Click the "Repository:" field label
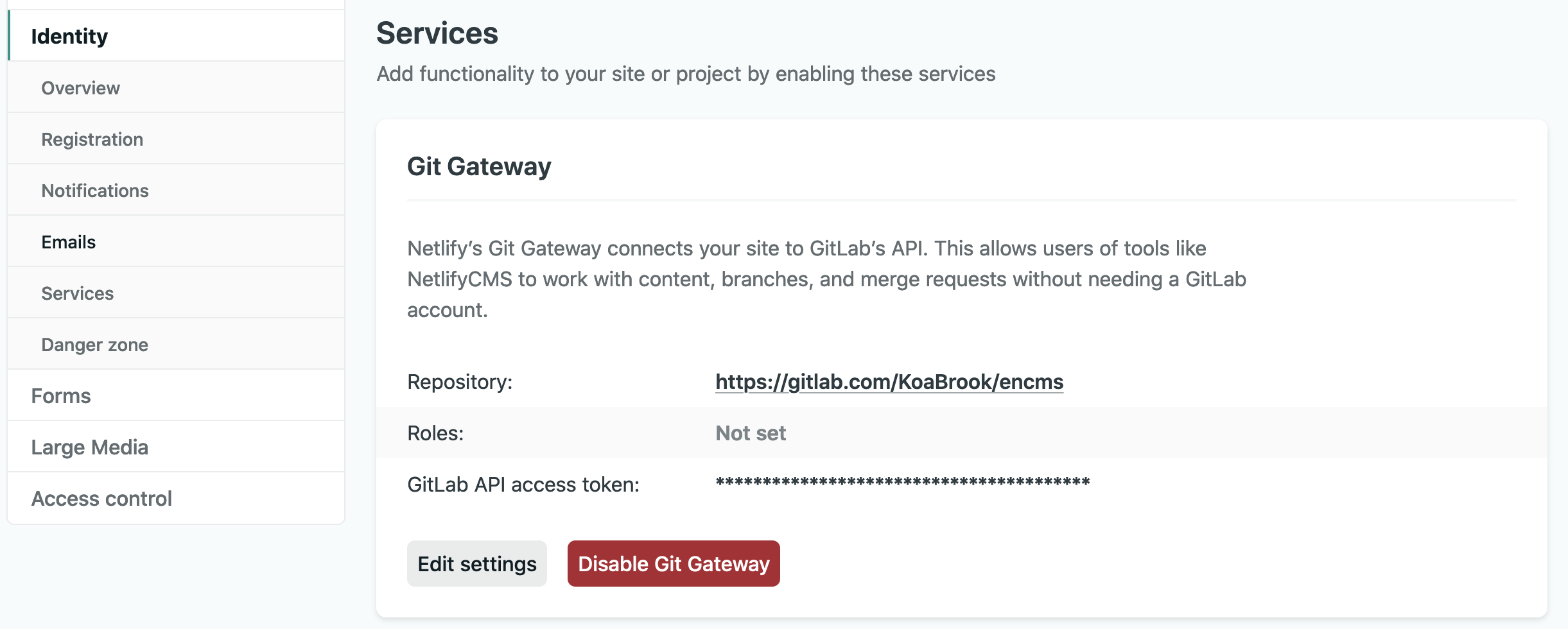This screenshot has height=629, width=1568. [x=460, y=382]
